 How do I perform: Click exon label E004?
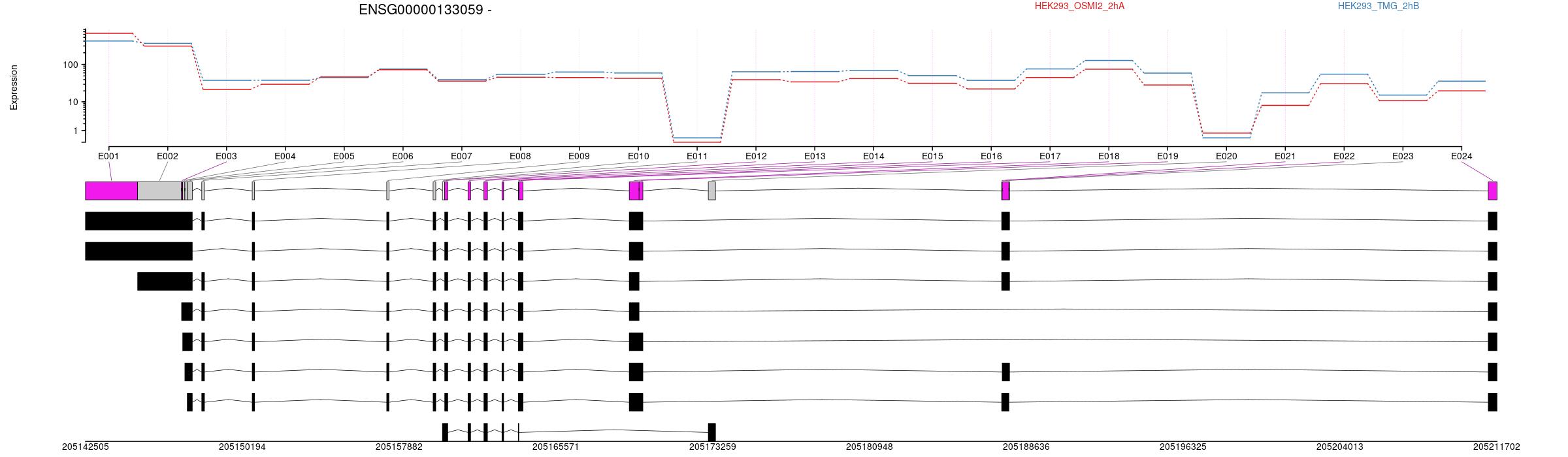[285, 157]
